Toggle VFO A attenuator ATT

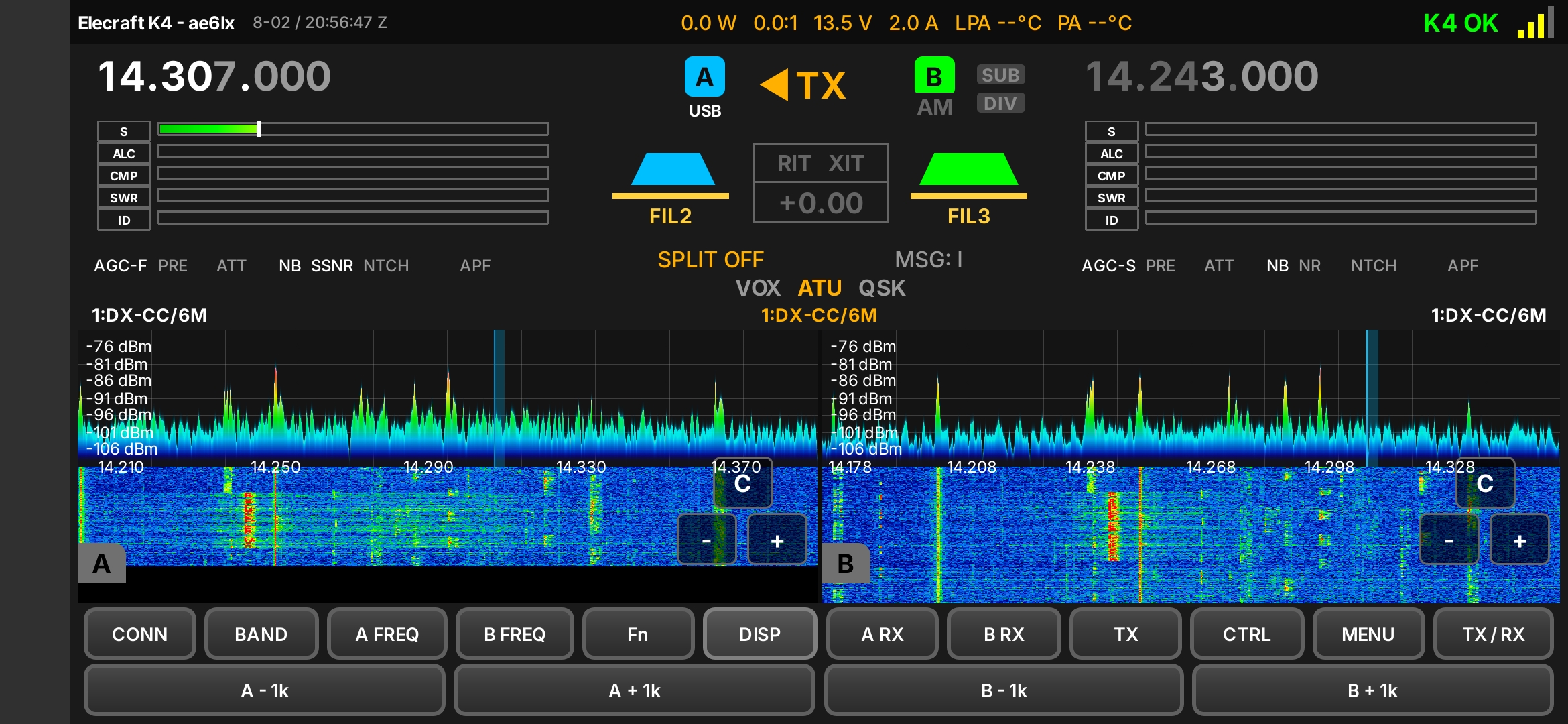tap(231, 266)
